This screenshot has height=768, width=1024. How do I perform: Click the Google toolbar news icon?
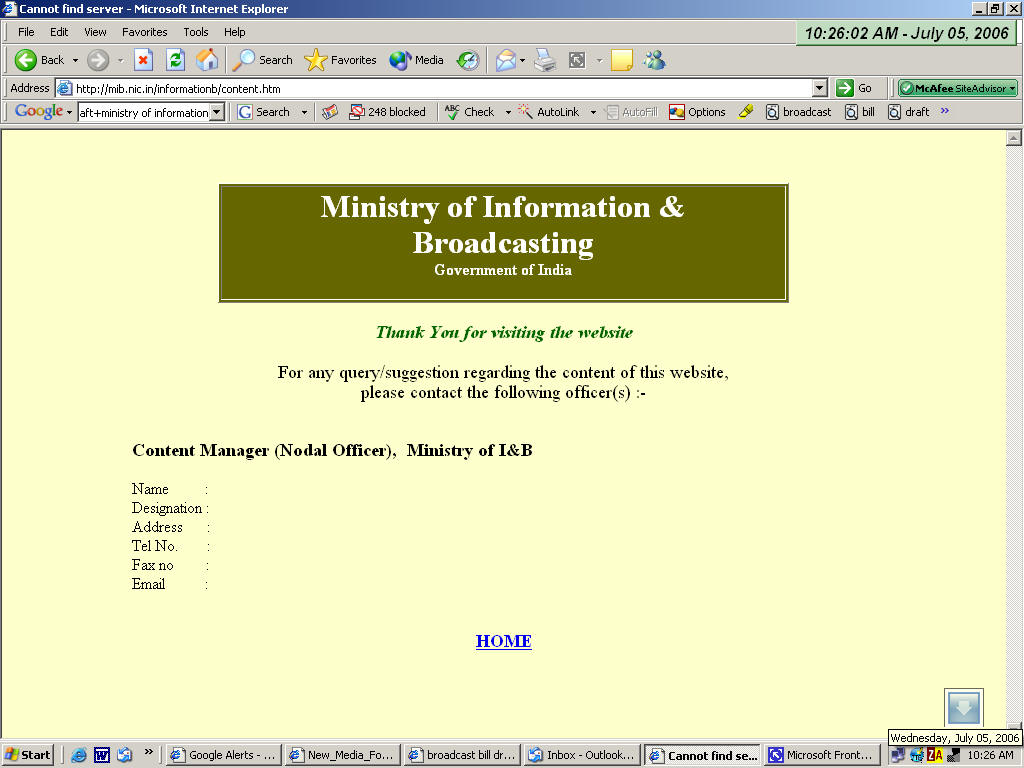tap(330, 112)
